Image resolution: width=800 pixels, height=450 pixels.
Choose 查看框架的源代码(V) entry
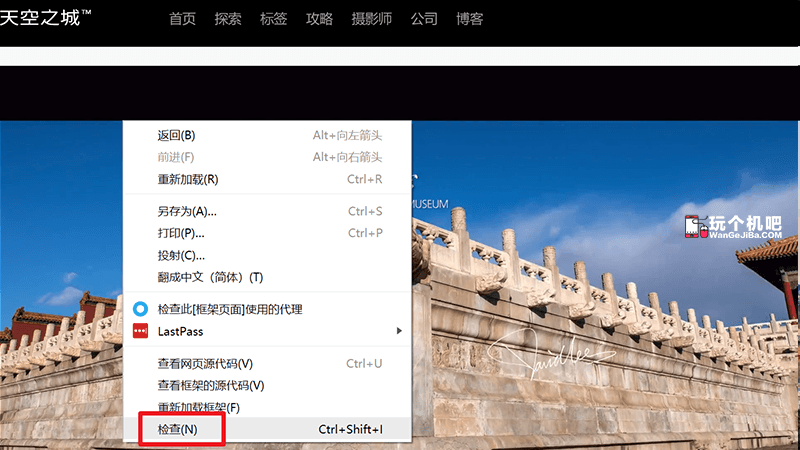(210, 385)
